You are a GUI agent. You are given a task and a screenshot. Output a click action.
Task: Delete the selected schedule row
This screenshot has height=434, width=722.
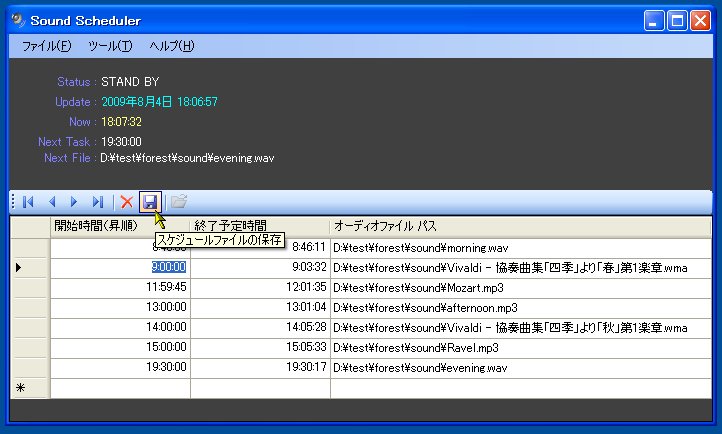(x=127, y=202)
